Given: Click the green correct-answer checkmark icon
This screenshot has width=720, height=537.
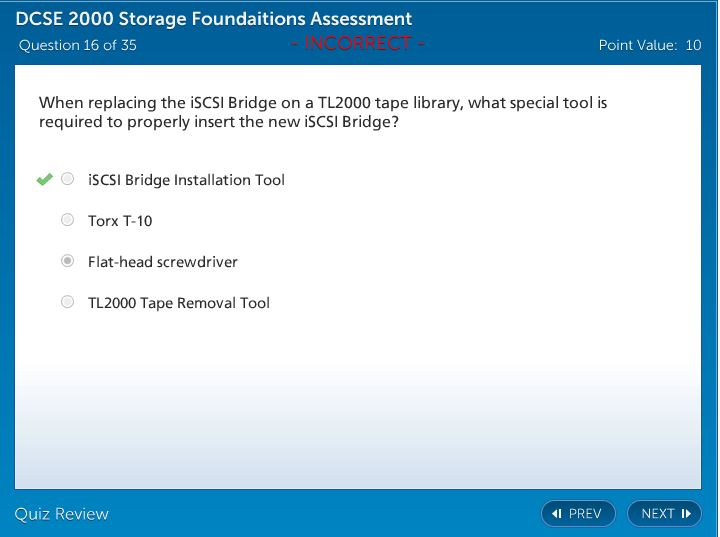Looking at the screenshot, I should coord(44,179).
